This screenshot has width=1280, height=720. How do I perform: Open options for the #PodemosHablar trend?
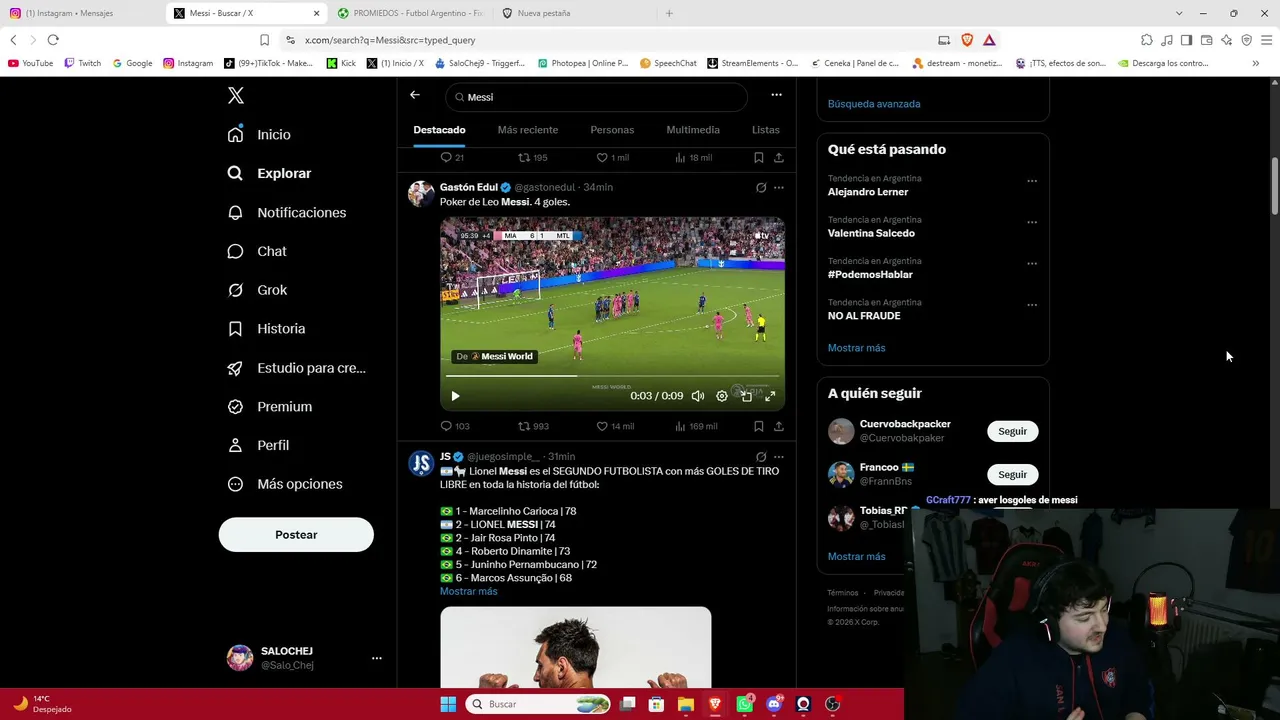[x=1032, y=264]
